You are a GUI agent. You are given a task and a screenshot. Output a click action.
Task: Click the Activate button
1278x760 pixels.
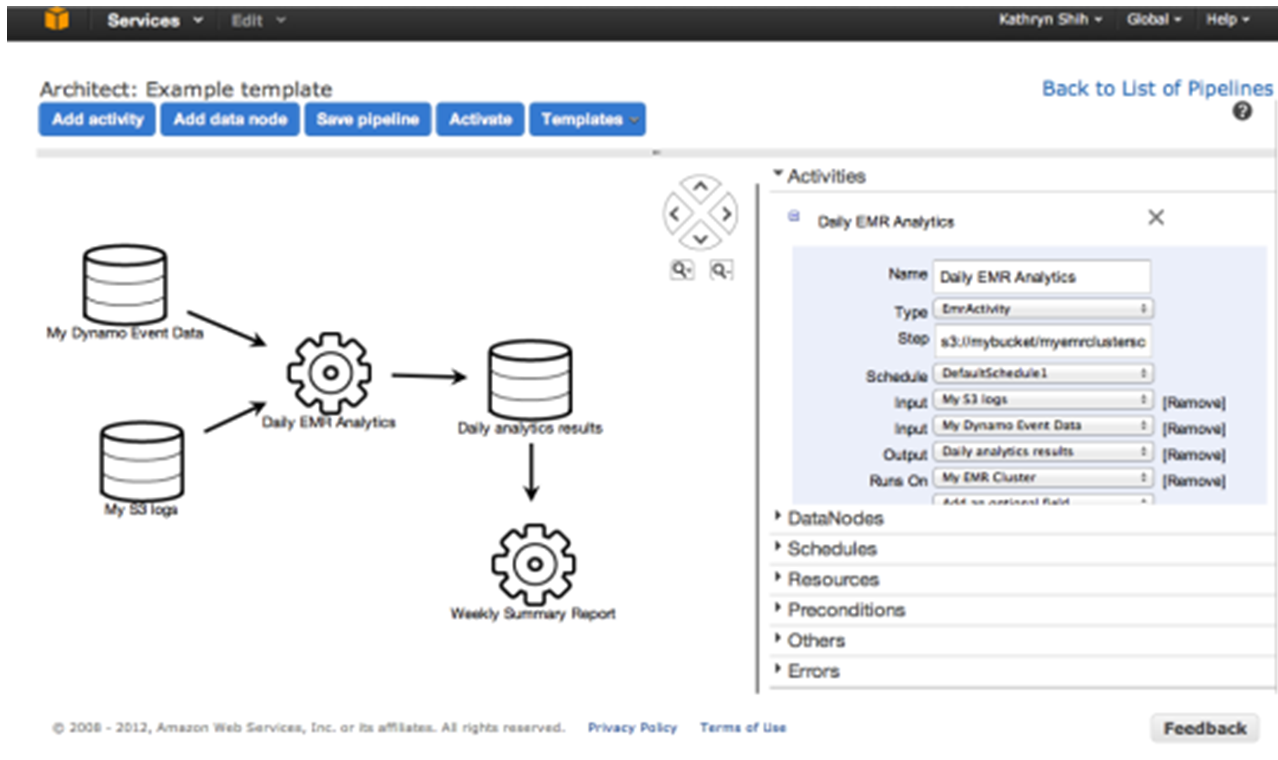480,119
